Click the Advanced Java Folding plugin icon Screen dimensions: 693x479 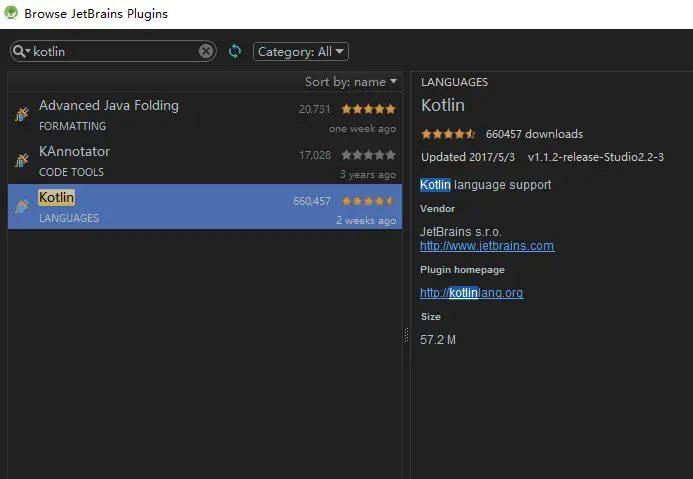[x=22, y=114]
